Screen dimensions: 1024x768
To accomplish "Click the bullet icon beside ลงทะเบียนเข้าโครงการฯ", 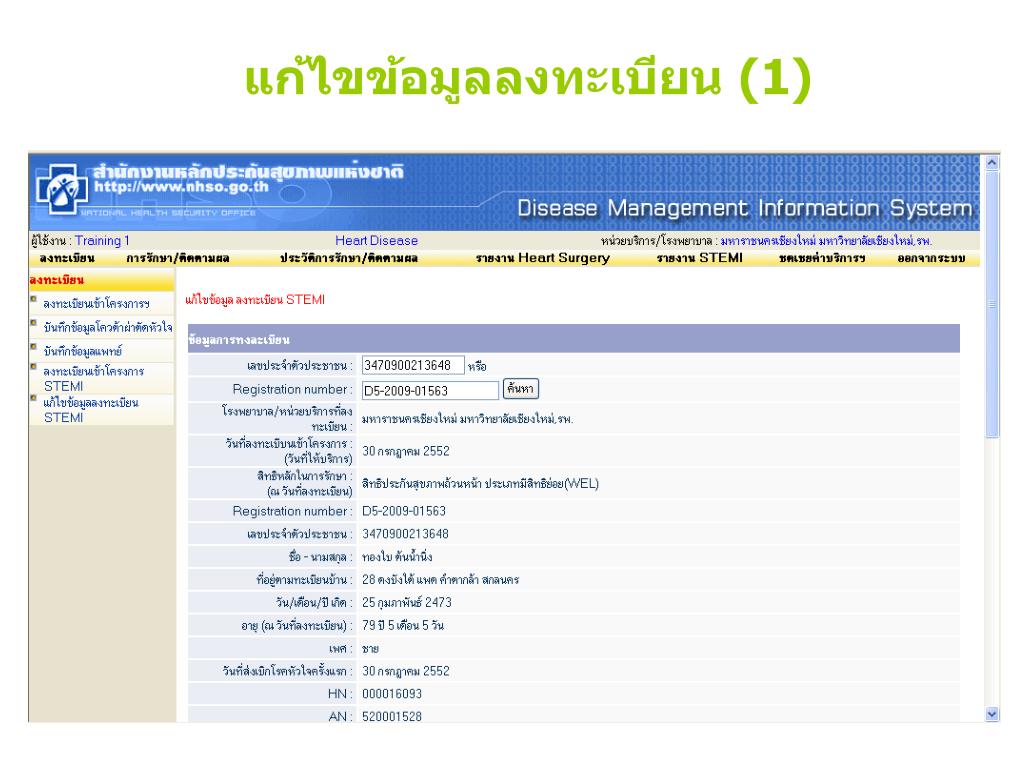I will coord(33,300).
